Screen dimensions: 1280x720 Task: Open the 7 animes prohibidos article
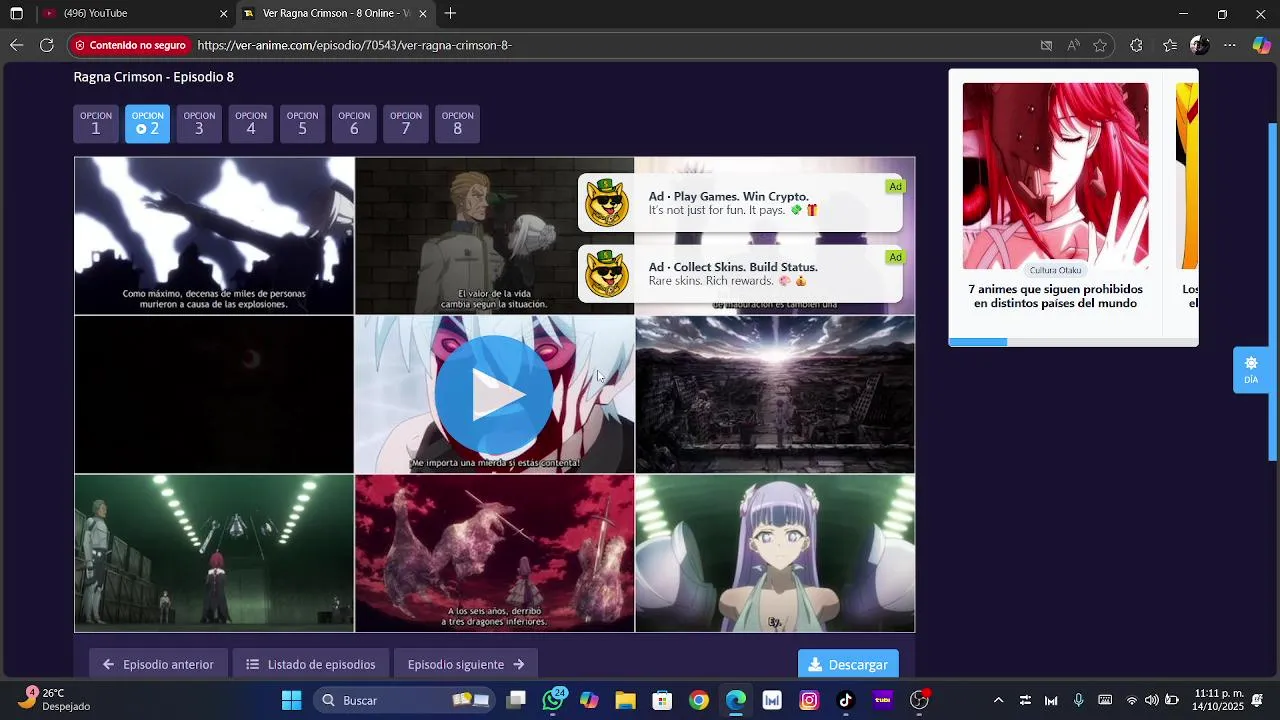[x=1055, y=296]
